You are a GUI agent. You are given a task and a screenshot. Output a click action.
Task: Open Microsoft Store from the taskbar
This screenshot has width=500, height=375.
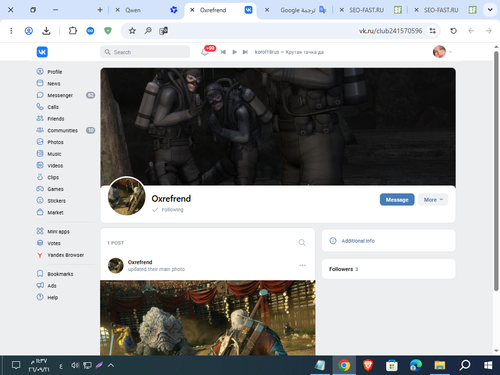pyautogui.click(x=392, y=365)
